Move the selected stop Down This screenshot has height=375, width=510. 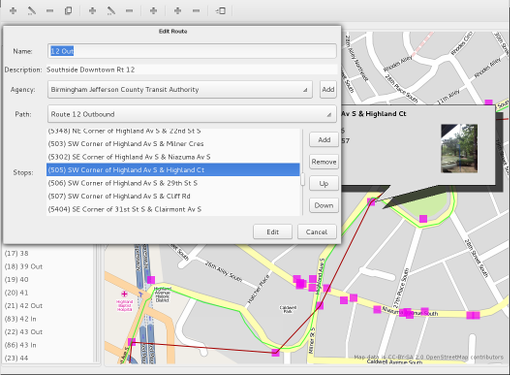(324, 205)
